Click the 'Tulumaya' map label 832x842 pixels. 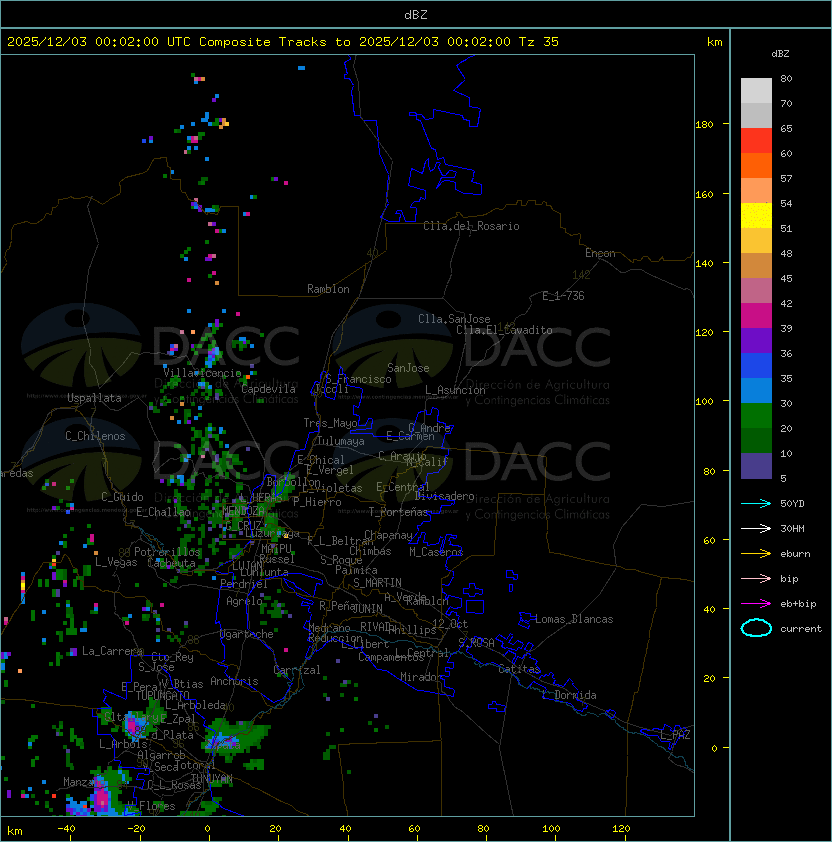pyautogui.click(x=341, y=441)
